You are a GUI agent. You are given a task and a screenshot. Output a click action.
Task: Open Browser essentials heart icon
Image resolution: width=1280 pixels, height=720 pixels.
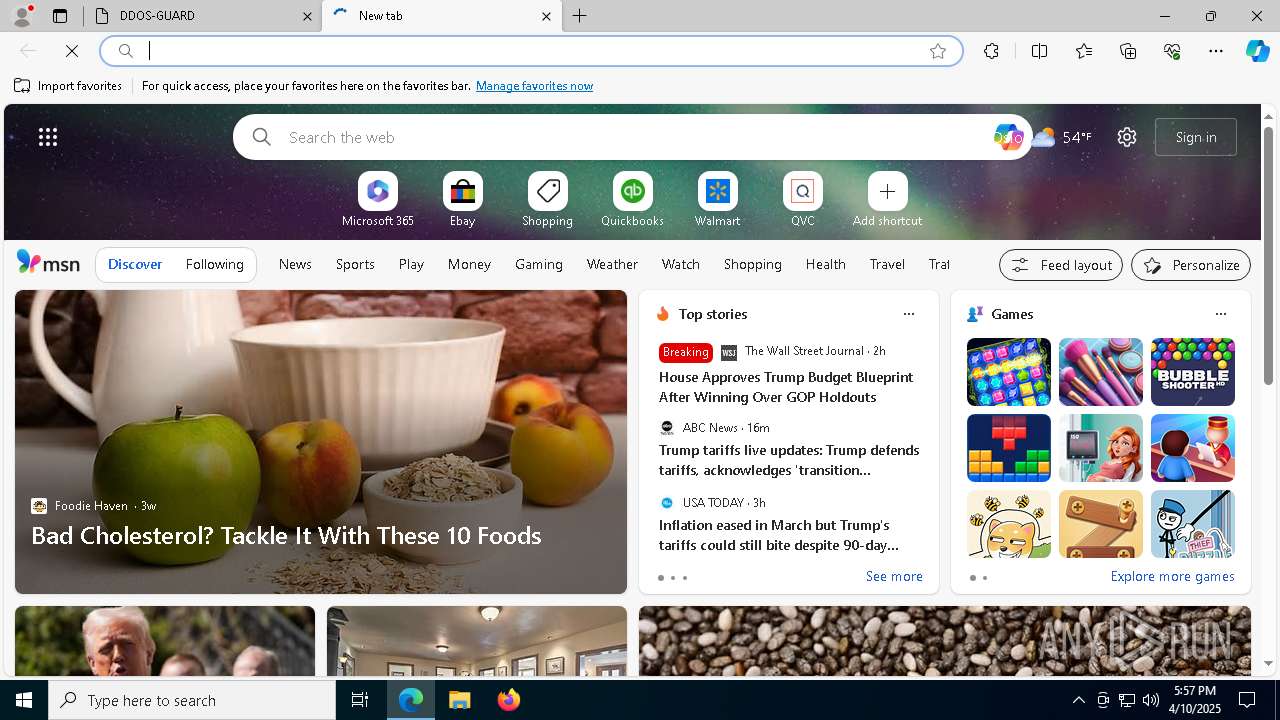[x=1172, y=51]
